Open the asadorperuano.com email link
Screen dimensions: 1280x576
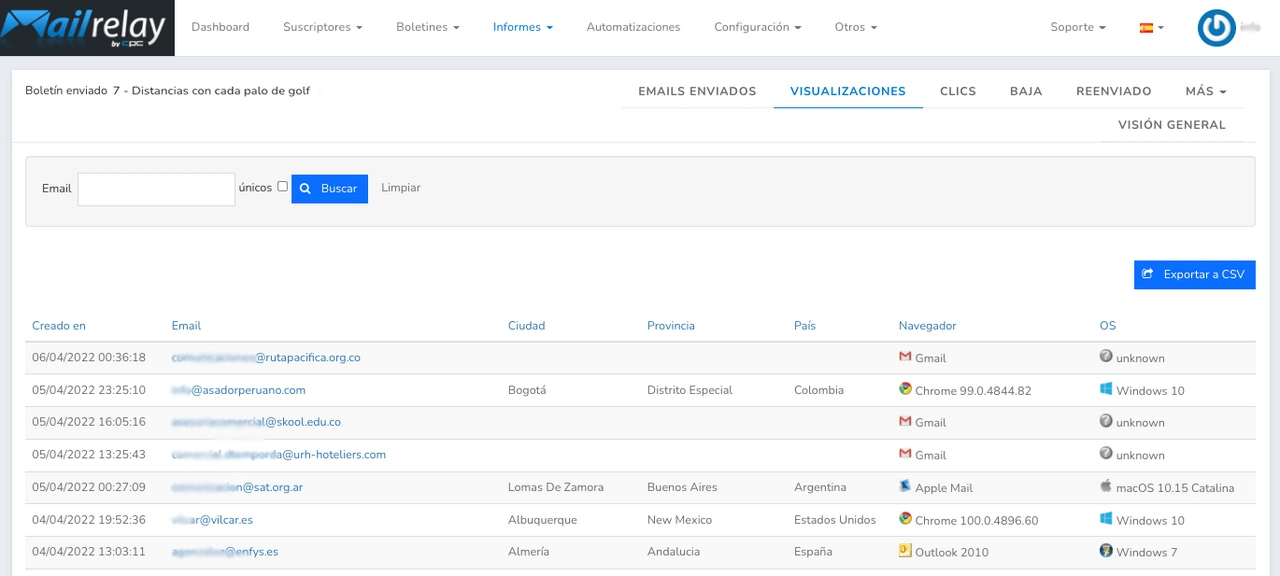point(239,390)
